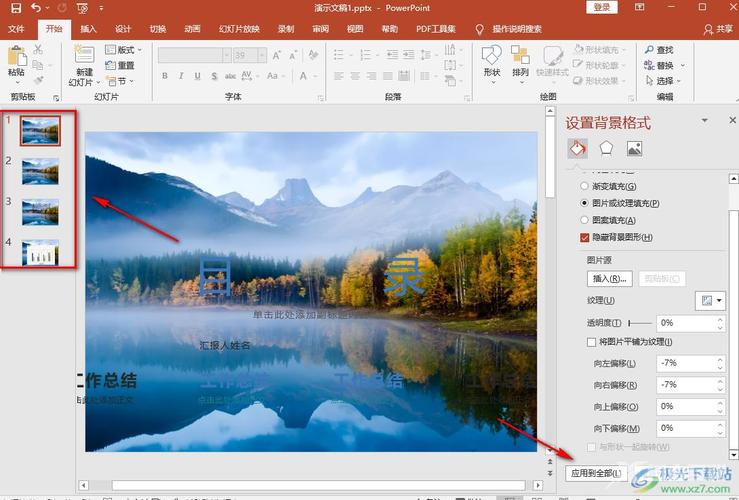Viewport: 739px width, 500px height.
Task: Open the Picture tab in format pane
Action: pyautogui.click(x=634, y=148)
